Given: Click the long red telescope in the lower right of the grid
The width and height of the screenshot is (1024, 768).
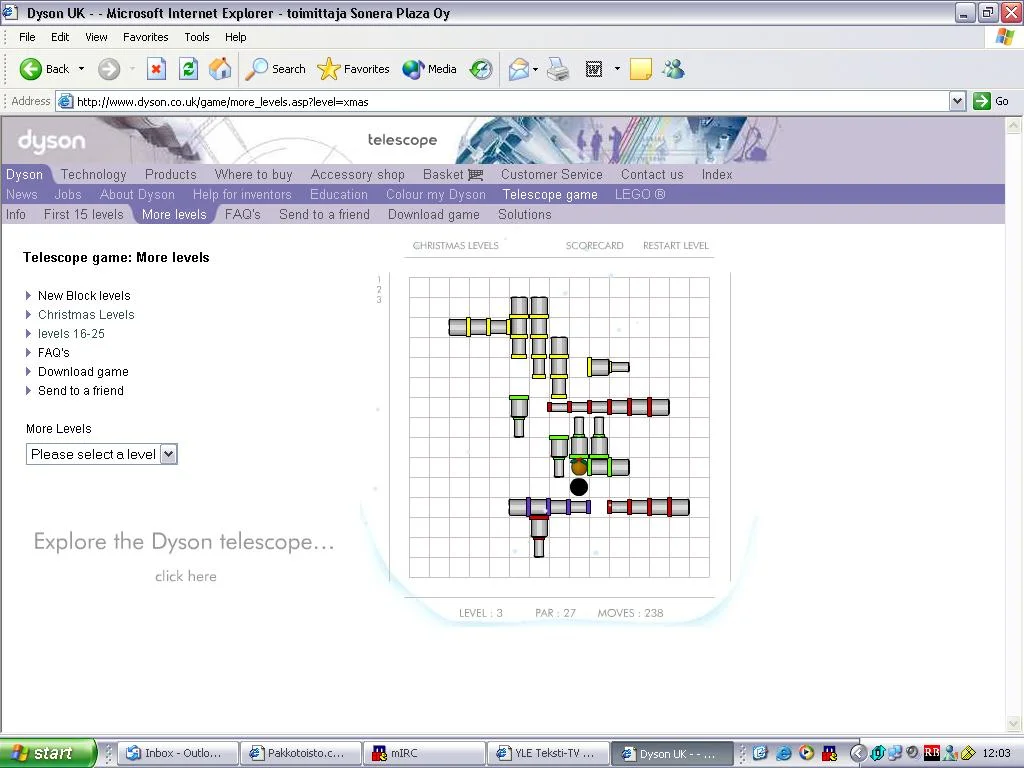Looking at the screenshot, I should (x=648, y=507).
